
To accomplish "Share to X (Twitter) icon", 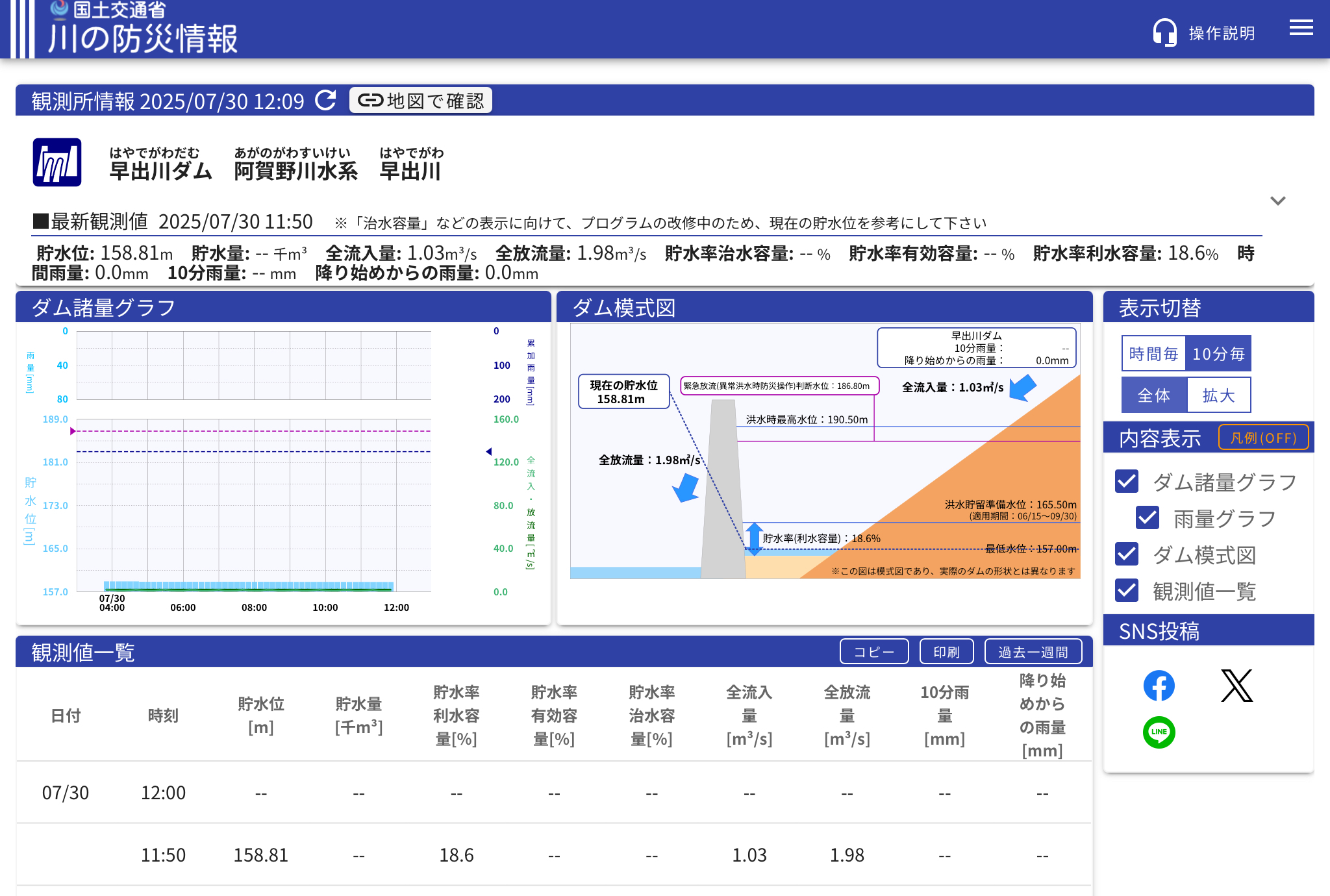I will point(1236,686).
